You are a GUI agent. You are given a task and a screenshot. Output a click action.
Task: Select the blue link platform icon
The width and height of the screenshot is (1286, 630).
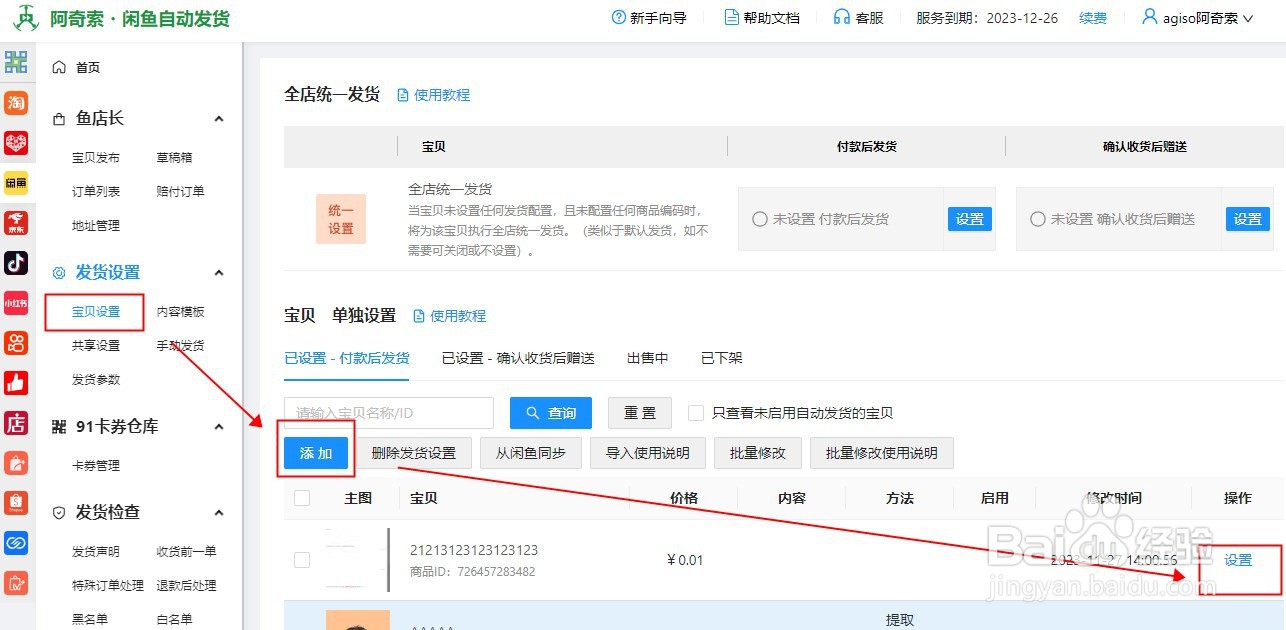(16, 542)
